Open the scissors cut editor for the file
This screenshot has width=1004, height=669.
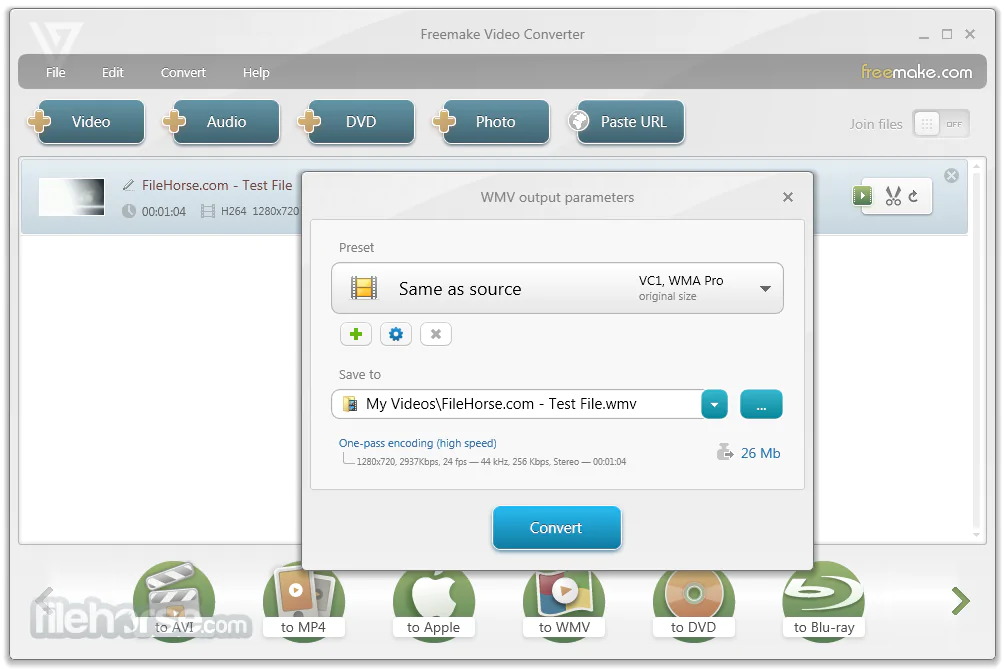[x=893, y=196]
